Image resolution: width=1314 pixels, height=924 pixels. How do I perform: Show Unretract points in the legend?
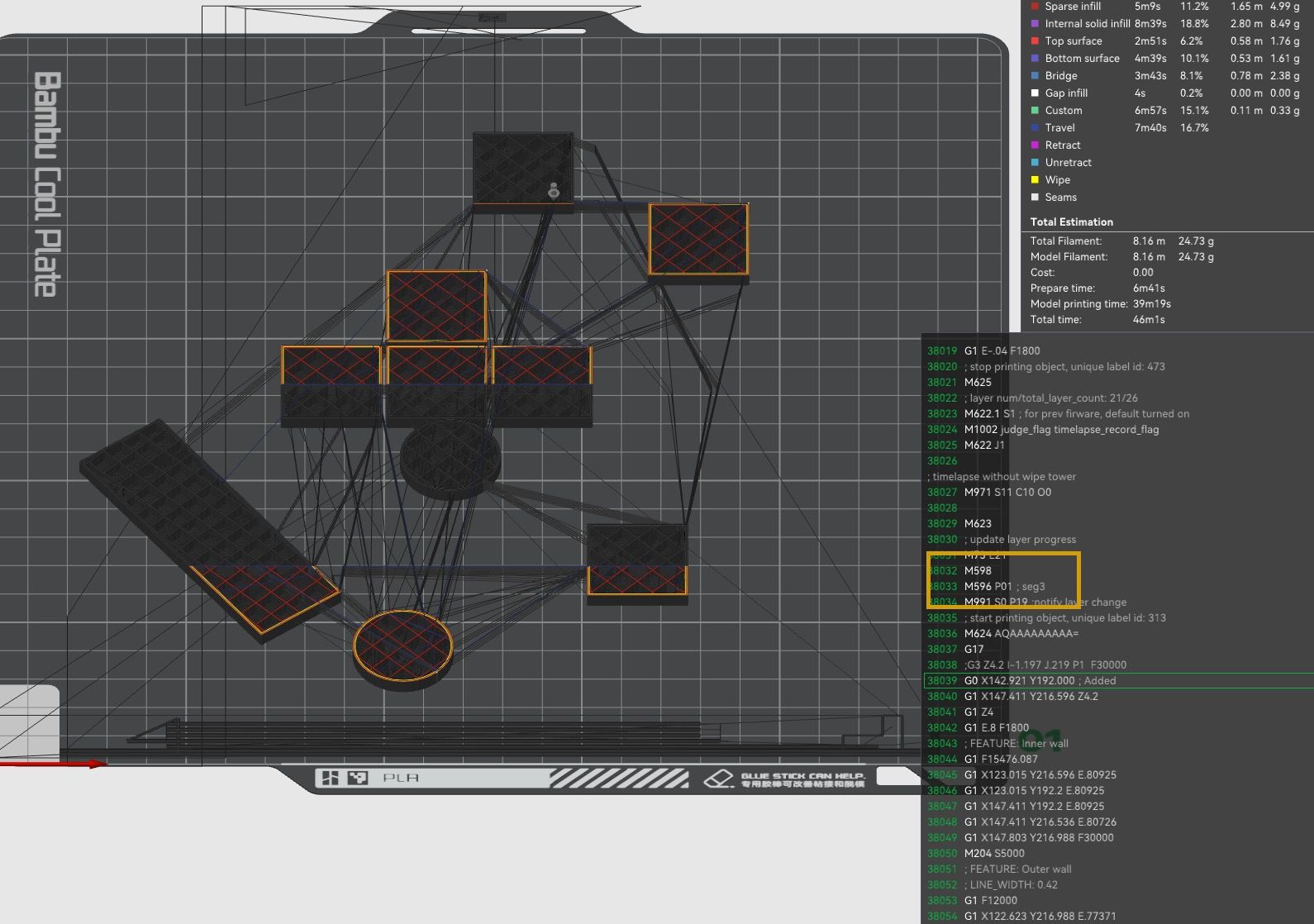[1035, 163]
